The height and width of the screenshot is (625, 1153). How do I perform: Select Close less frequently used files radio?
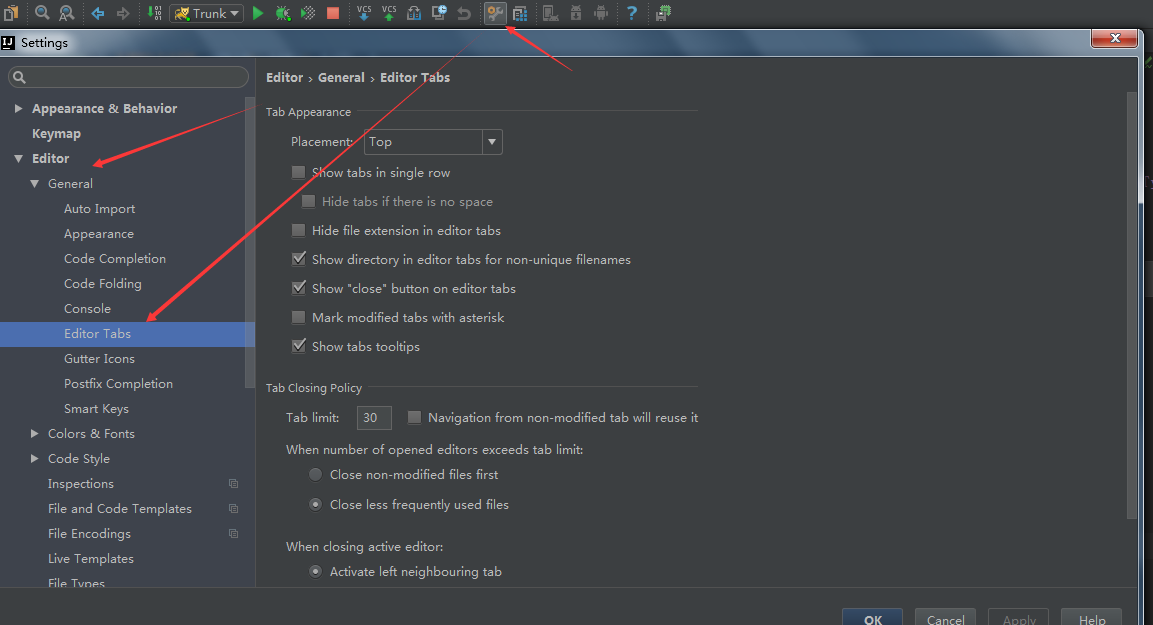[x=315, y=504]
